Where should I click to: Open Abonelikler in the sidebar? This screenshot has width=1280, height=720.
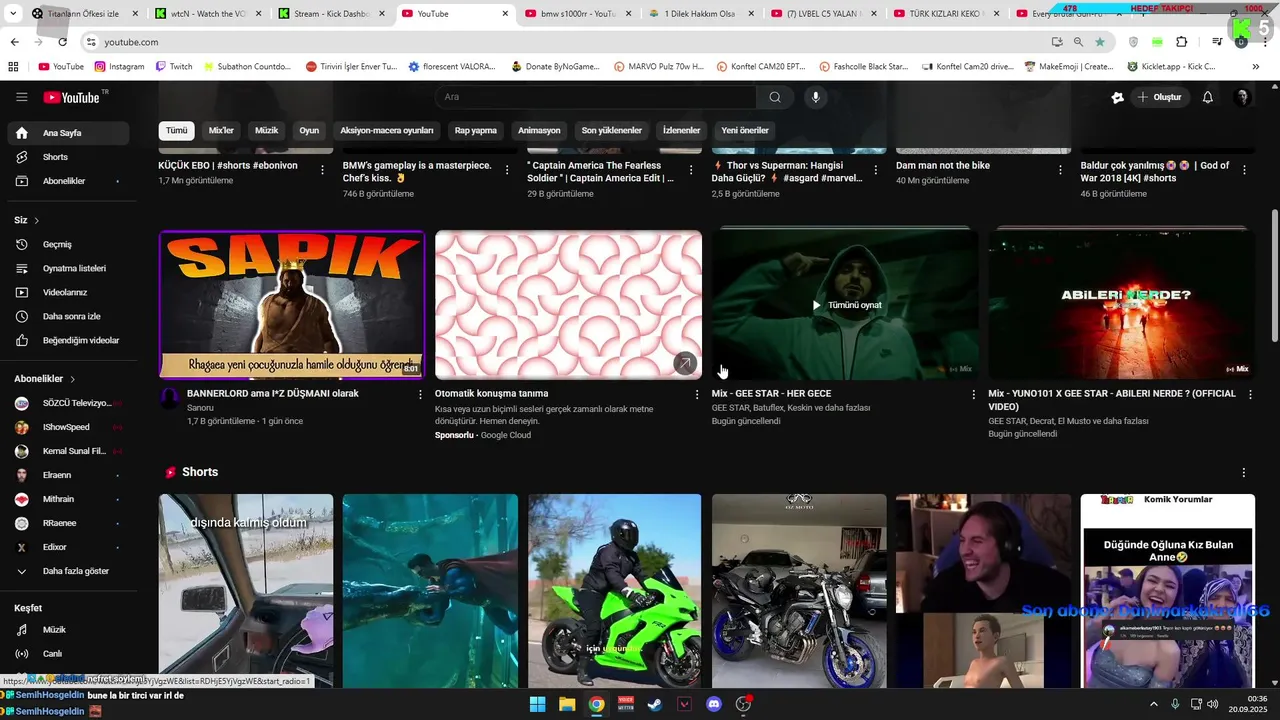(x=68, y=181)
